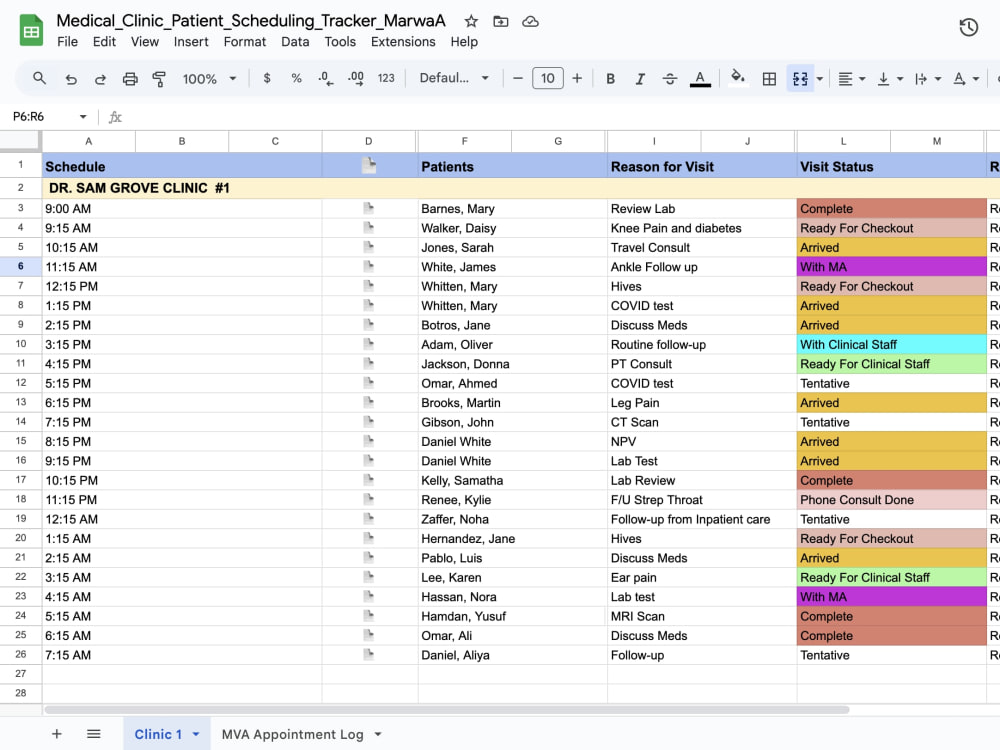The height and width of the screenshot is (750, 1000).
Task: Open the Extensions menu
Action: tap(403, 42)
